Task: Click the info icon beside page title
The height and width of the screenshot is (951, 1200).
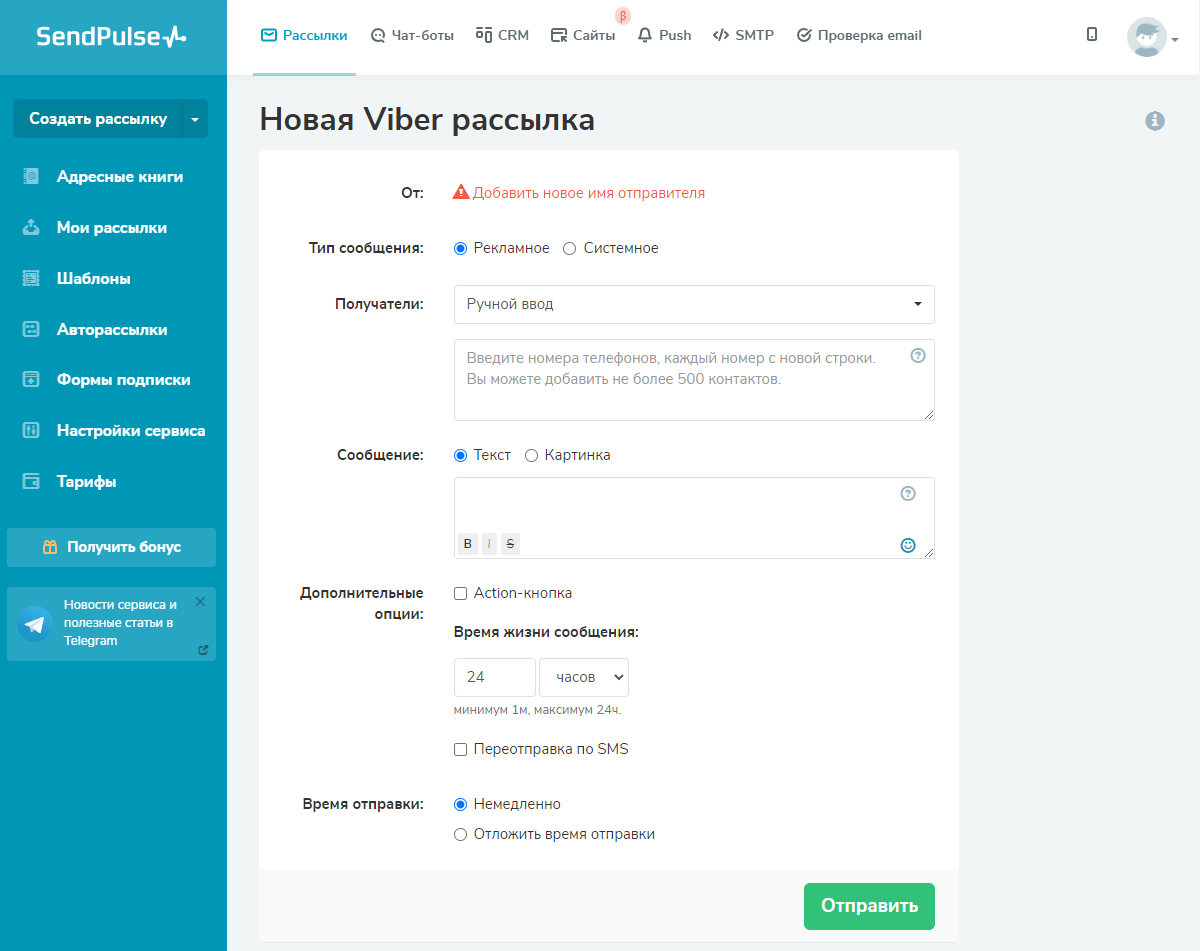Action: click(1155, 121)
